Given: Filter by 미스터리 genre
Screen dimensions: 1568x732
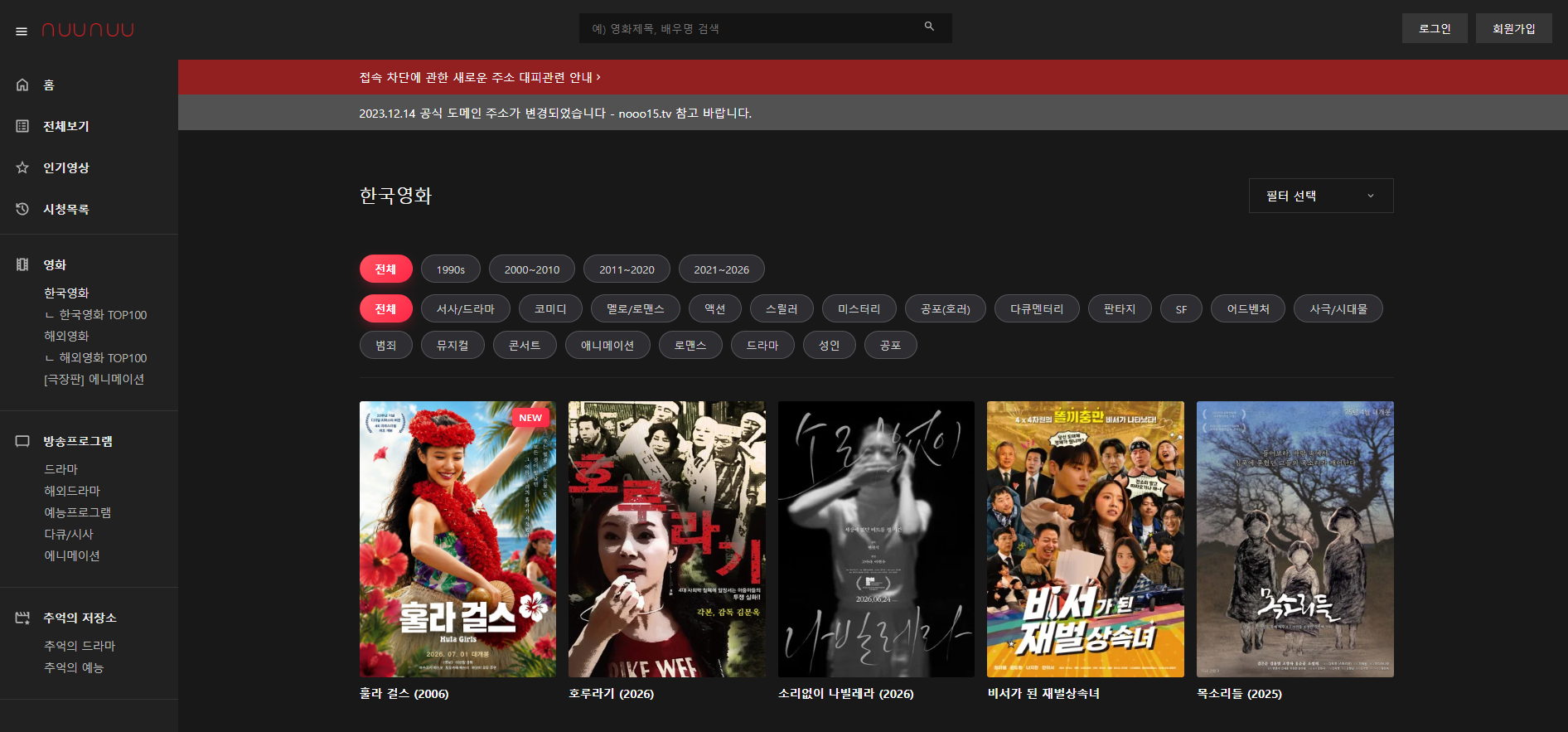Looking at the screenshot, I should pos(859,308).
